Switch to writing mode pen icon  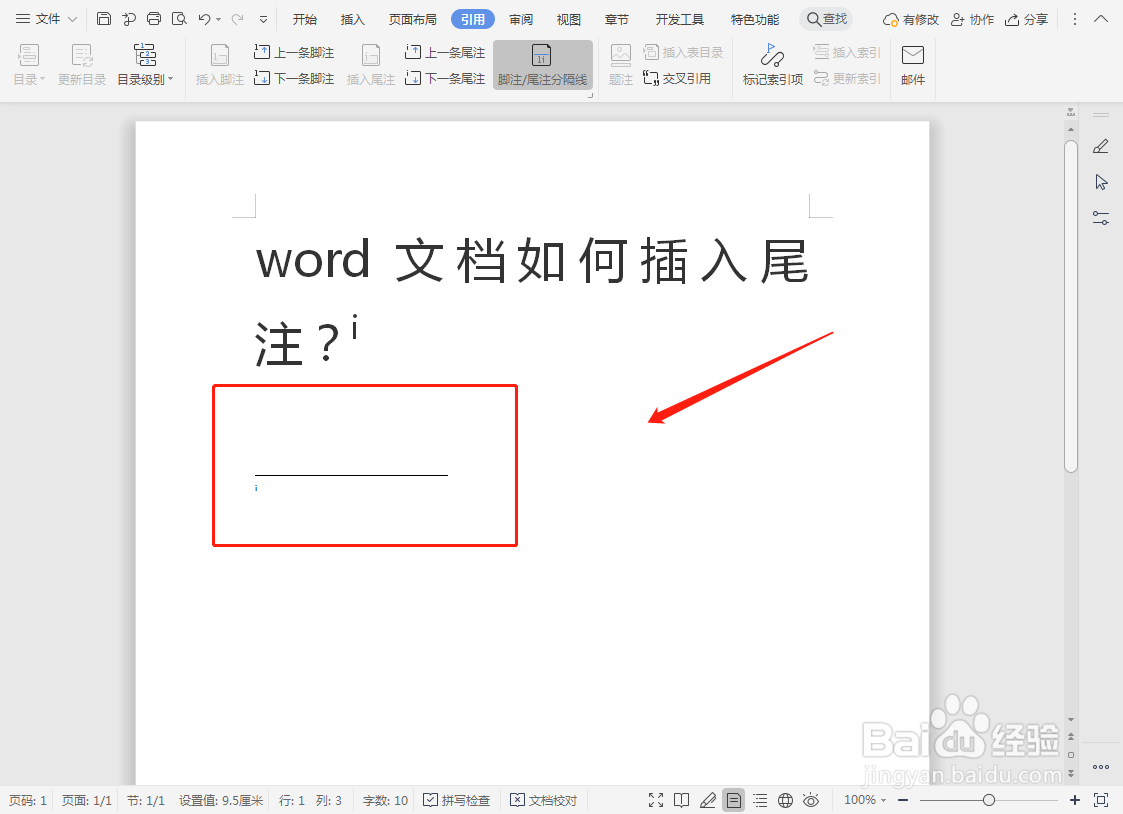708,800
